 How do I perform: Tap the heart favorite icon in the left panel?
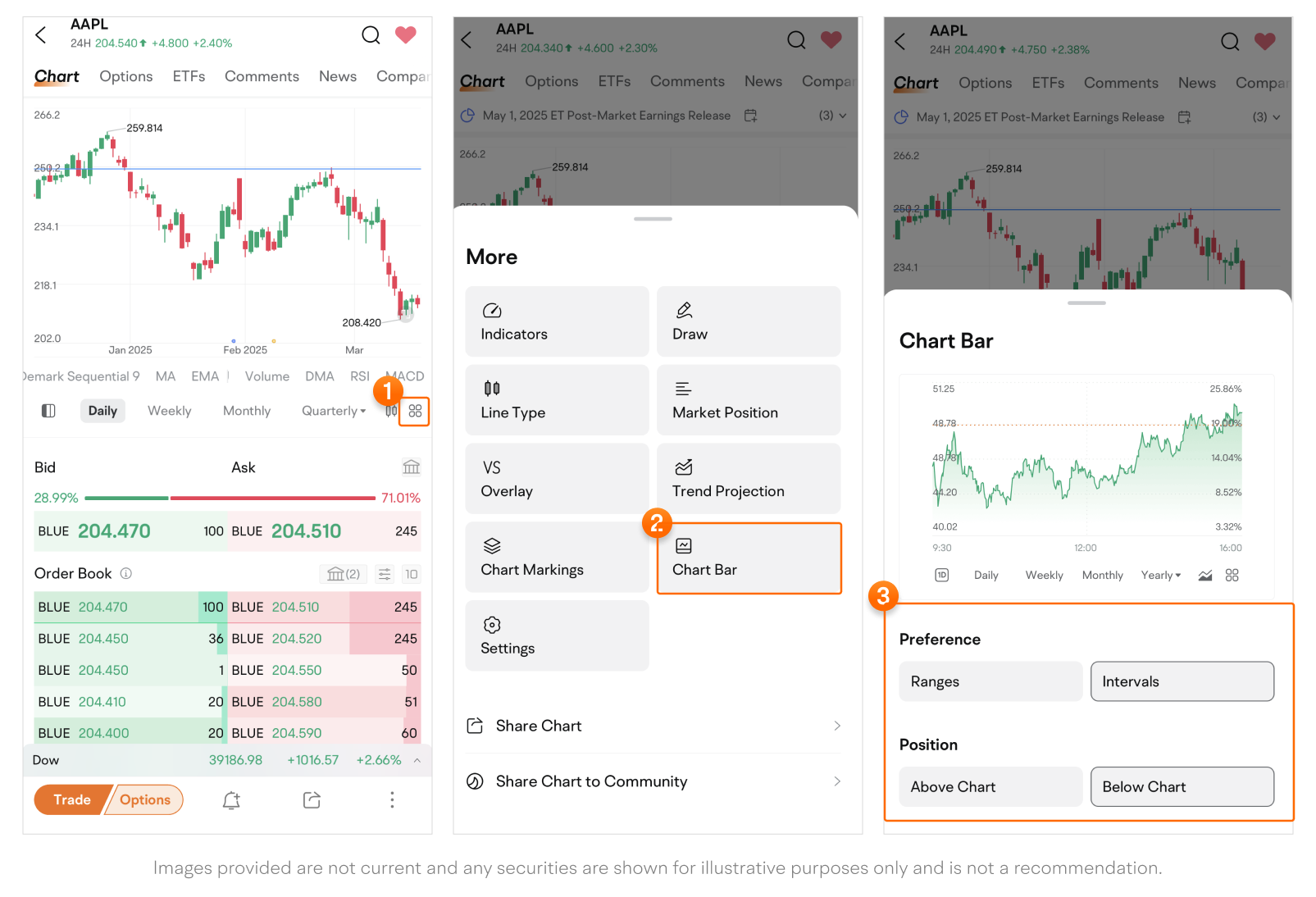tap(406, 35)
